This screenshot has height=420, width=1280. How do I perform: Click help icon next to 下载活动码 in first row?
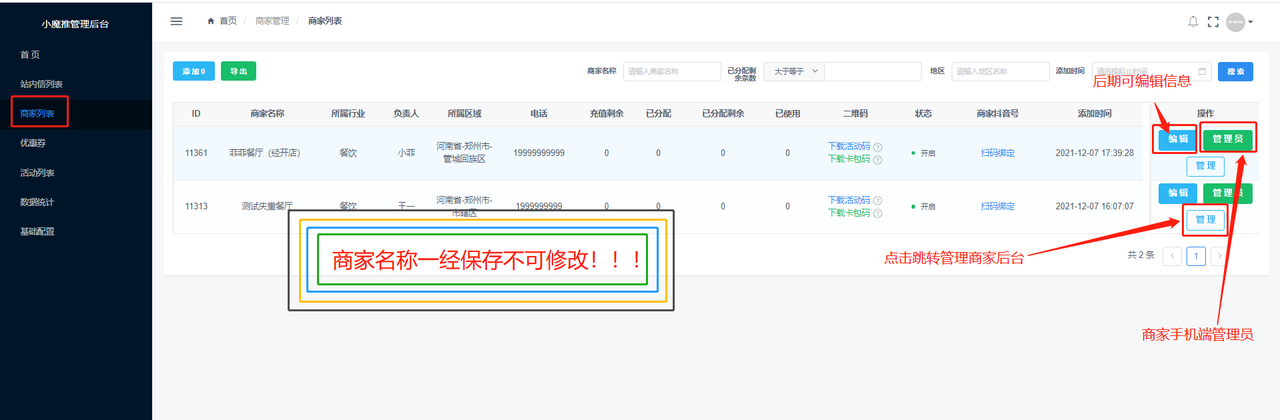pyautogui.click(x=877, y=147)
